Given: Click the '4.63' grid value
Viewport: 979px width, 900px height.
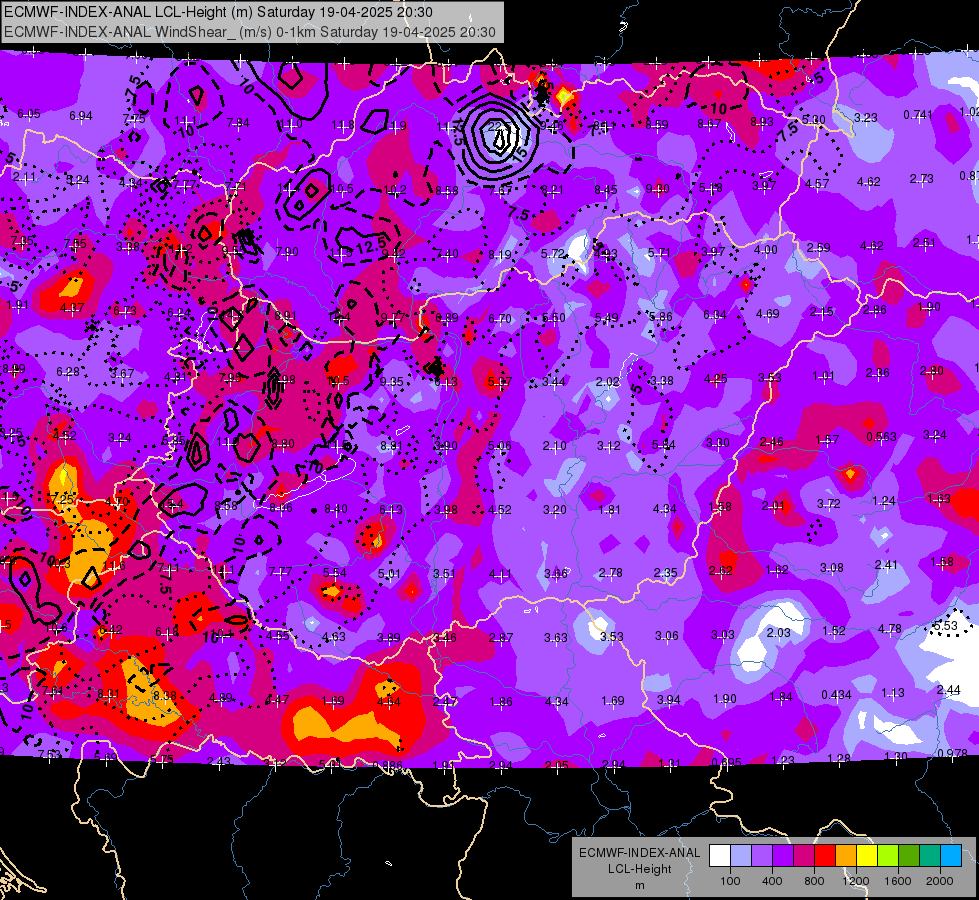Looking at the screenshot, I should (x=333, y=636).
